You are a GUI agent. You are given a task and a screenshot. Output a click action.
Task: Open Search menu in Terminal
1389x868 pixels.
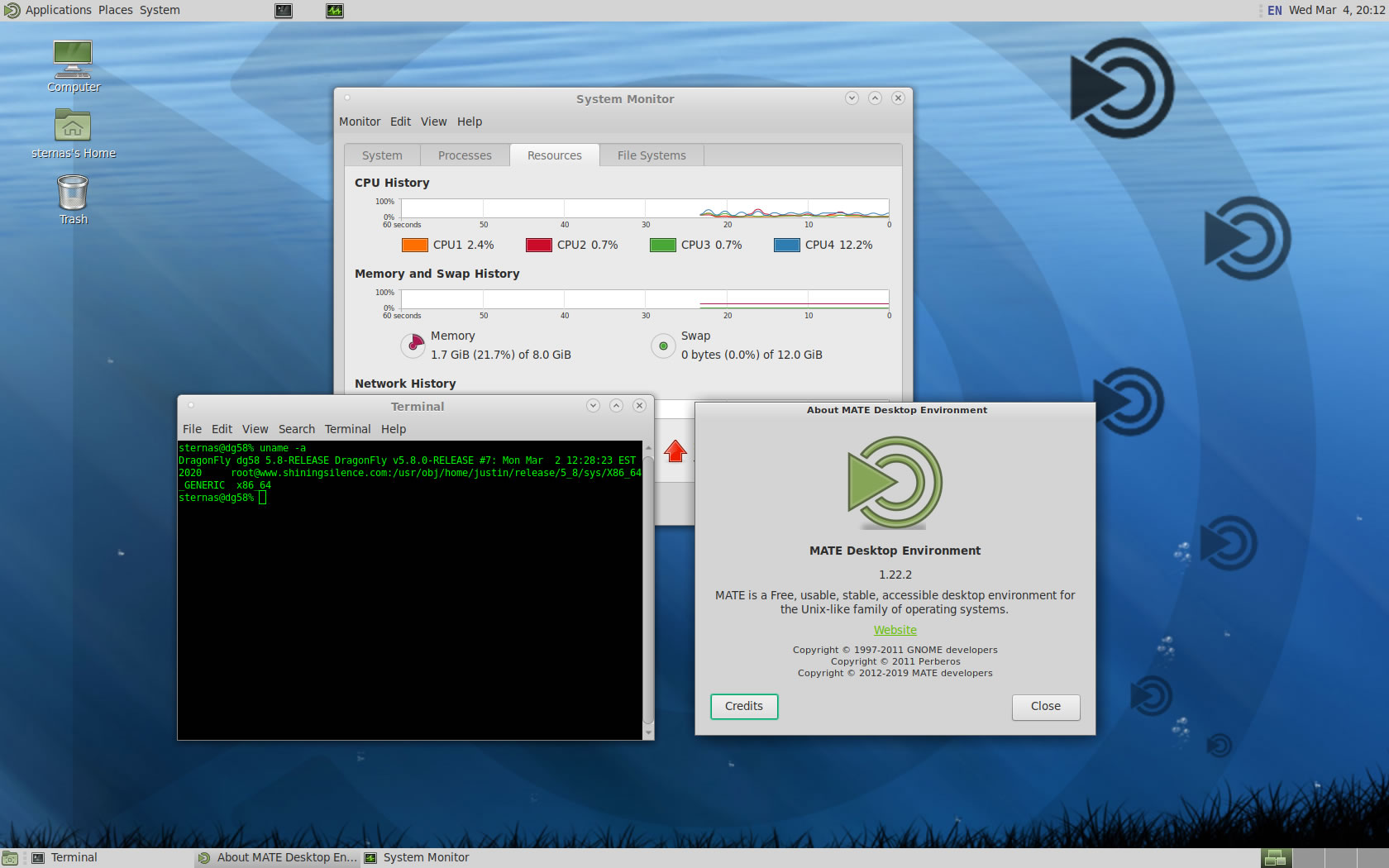pyautogui.click(x=297, y=429)
